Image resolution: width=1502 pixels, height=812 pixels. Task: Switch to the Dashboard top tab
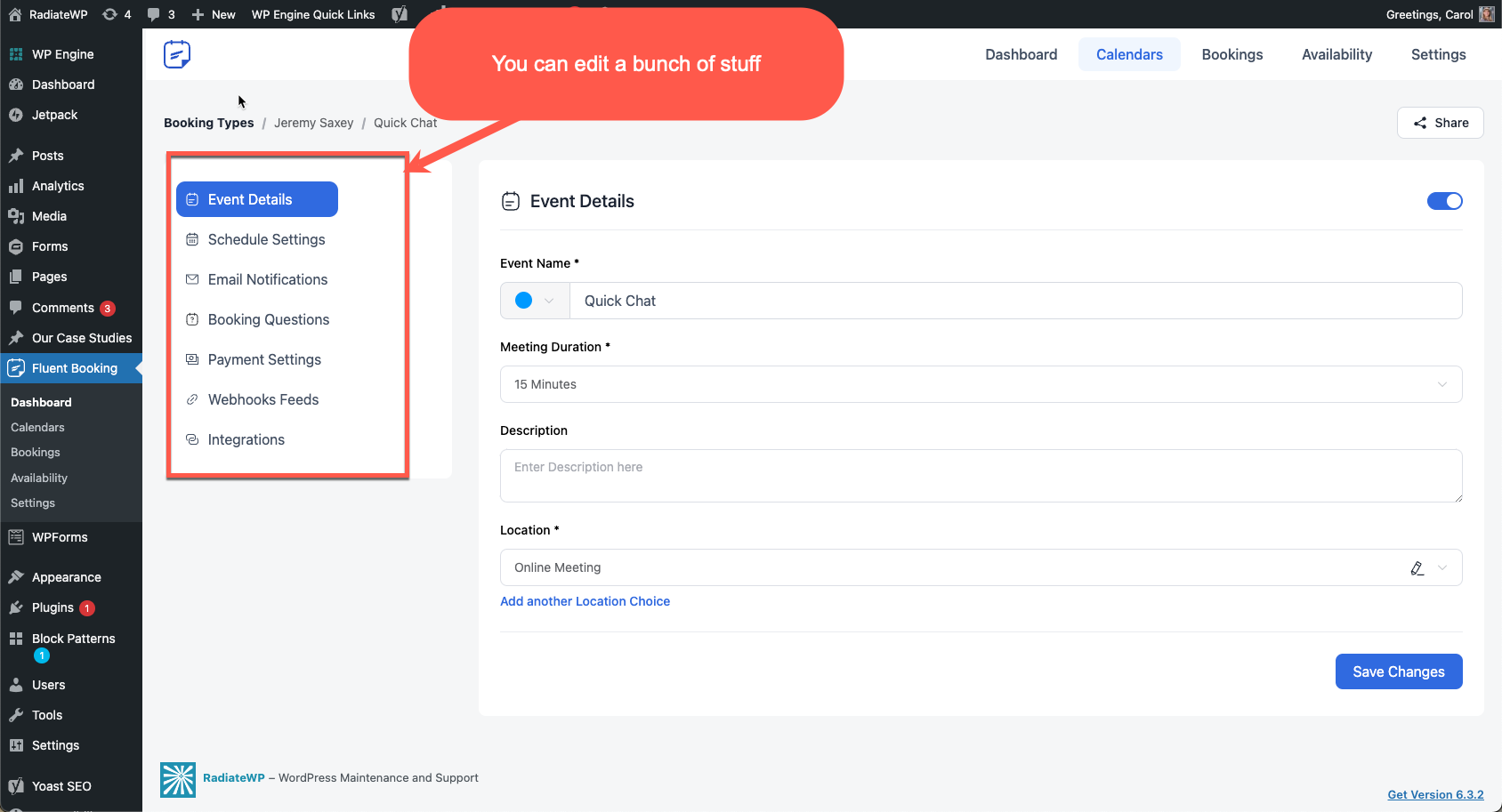tap(1022, 54)
